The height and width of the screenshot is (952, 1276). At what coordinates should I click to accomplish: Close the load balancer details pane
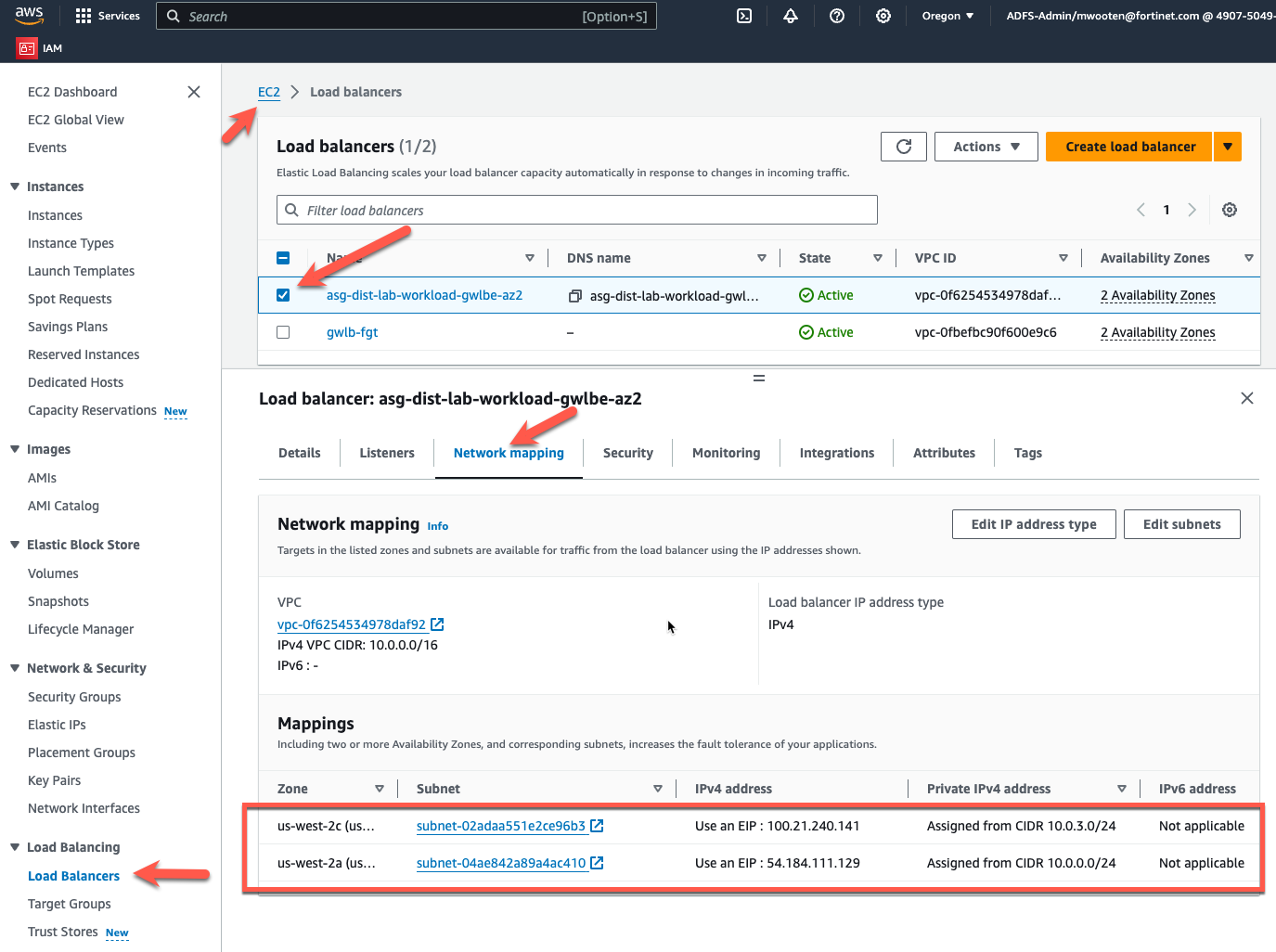click(x=1247, y=398)
